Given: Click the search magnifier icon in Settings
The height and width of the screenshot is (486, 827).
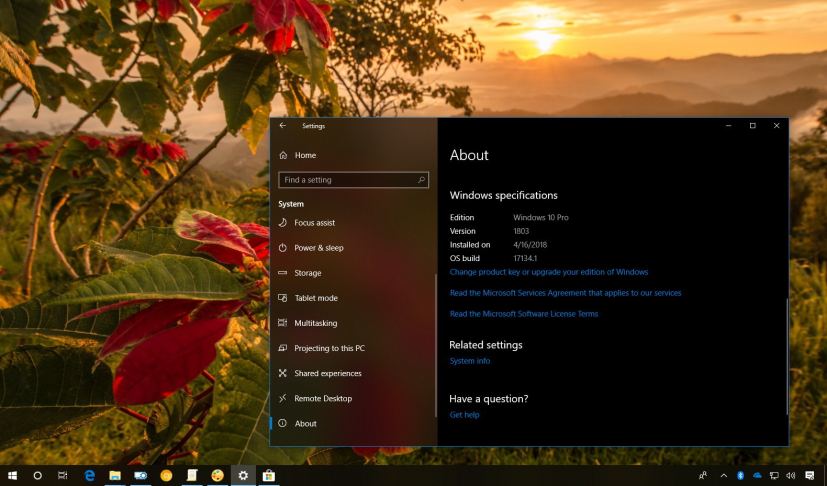Looking at the screenshot, I should point(421,180).
